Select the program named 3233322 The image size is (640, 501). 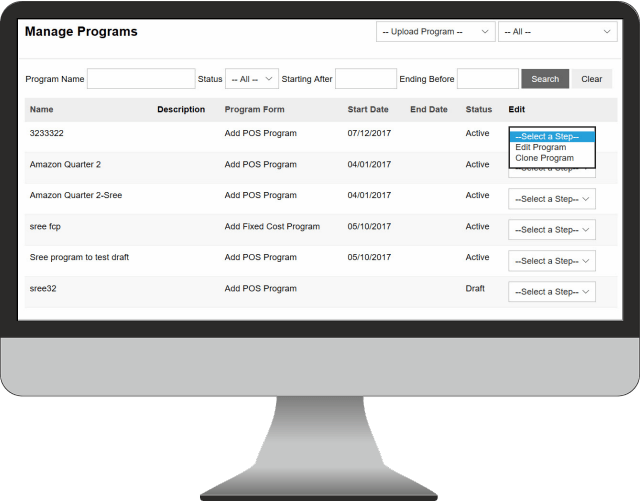tap(47, 133)
